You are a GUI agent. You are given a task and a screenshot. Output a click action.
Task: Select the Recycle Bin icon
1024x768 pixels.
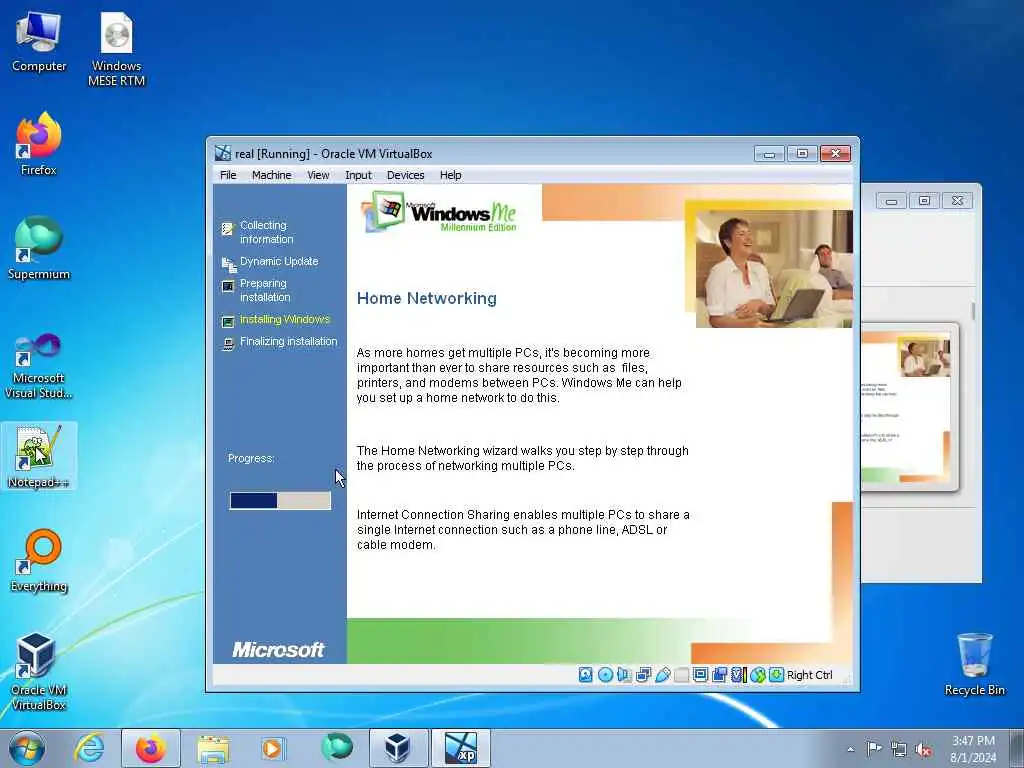pos(974,664)
